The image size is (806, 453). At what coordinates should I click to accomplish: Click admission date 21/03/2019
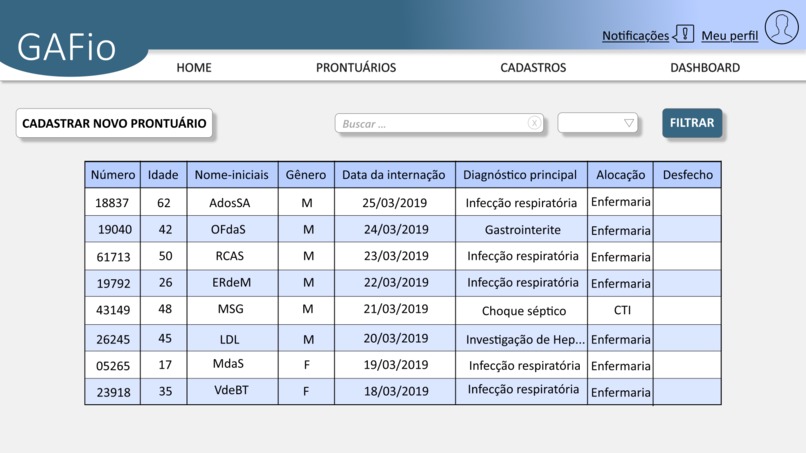click(396, 309)
